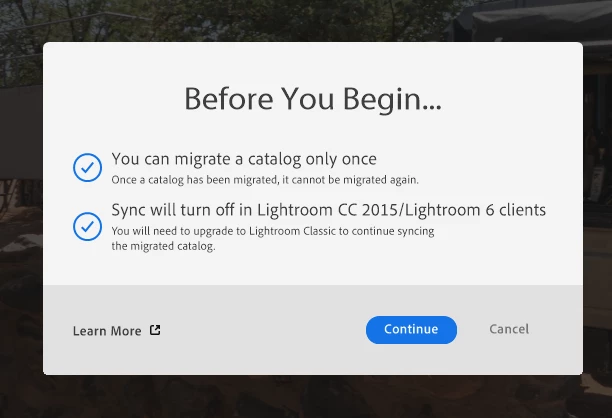
Task: Click the checkmark icon next to migrate once
Action: 87,167
